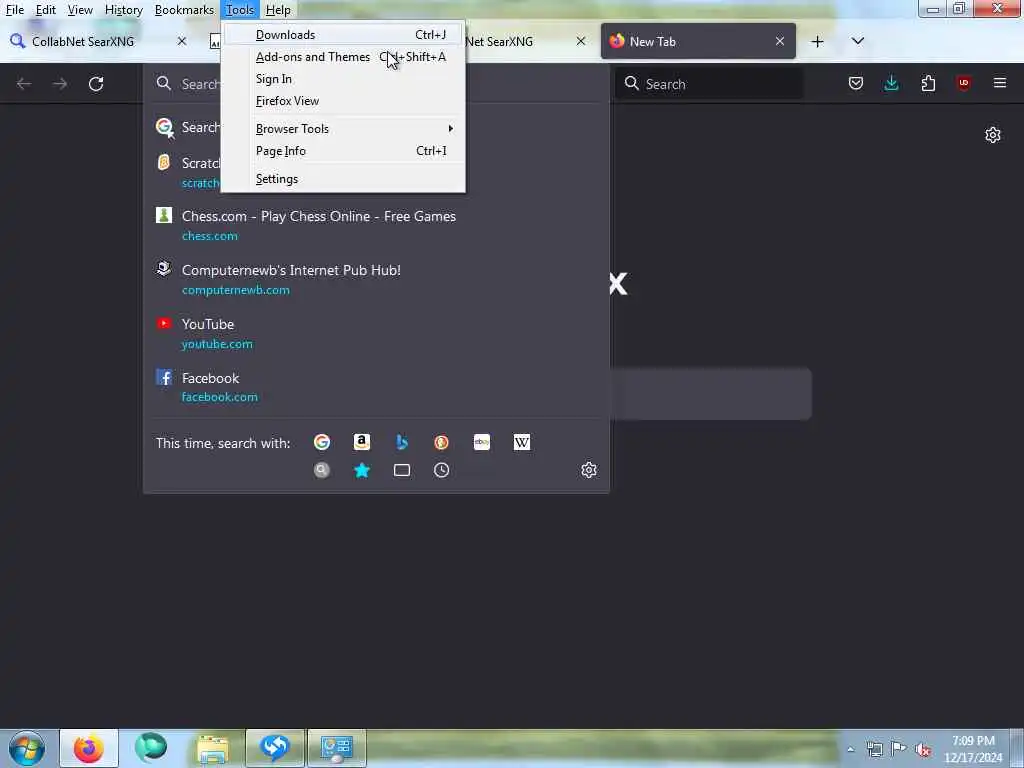Search History via the clock icon
This screenshot has height=768, width=1024.
tap(441, 470)
